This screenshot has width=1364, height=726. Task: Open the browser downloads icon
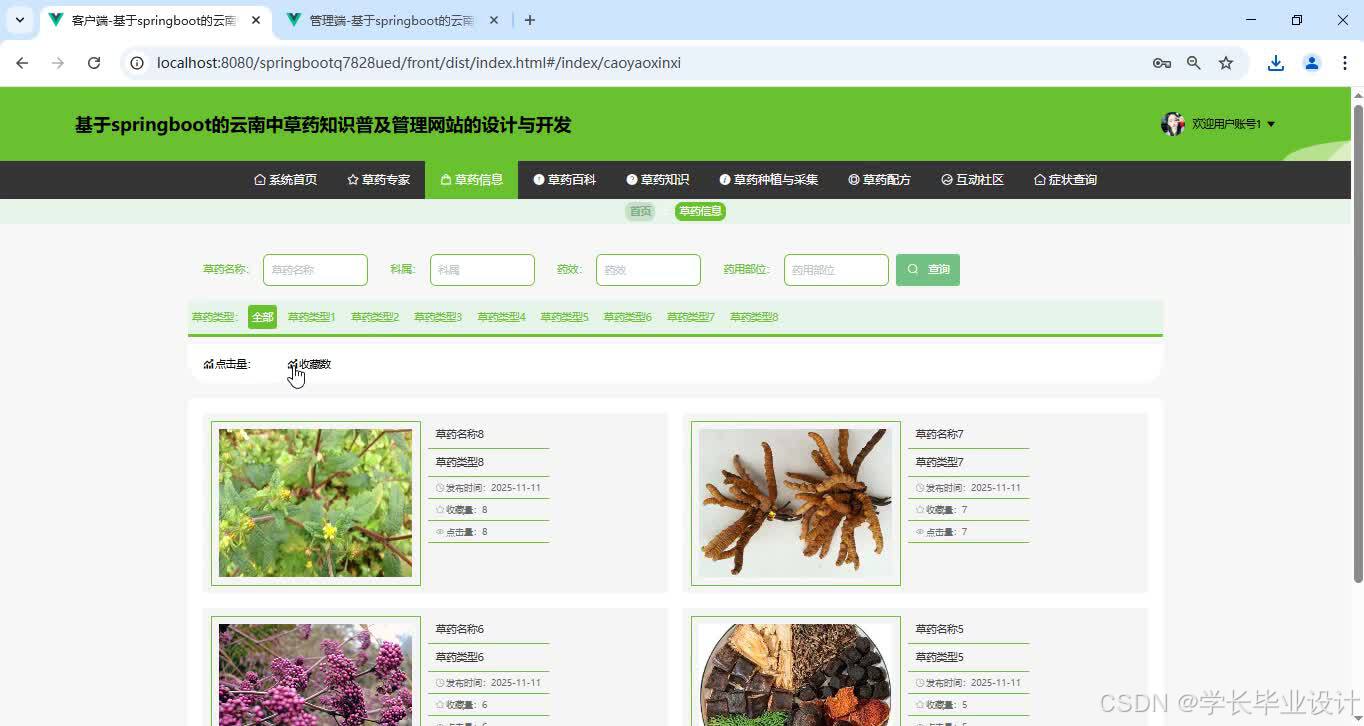tap(1276, 63)
